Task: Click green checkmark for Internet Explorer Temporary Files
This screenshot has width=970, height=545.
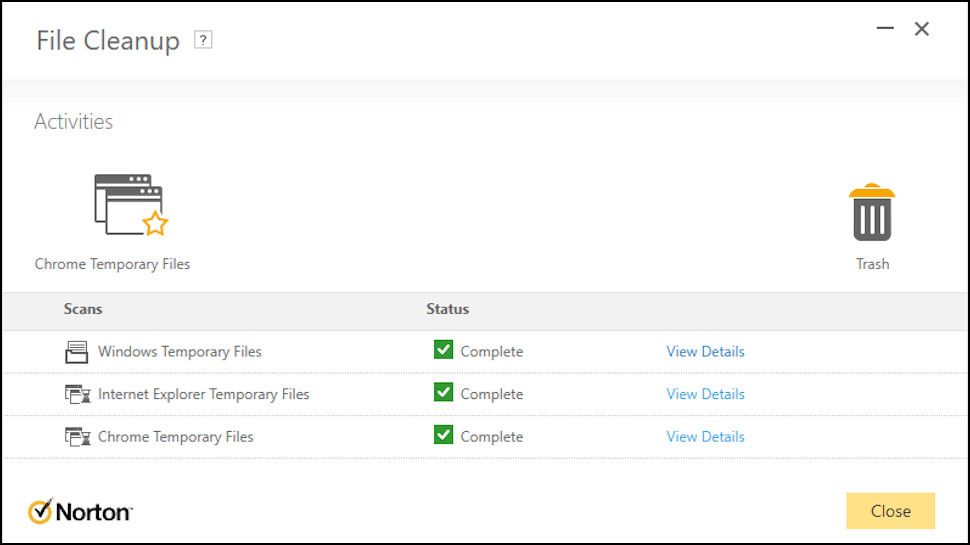Action: click(444, 392)
